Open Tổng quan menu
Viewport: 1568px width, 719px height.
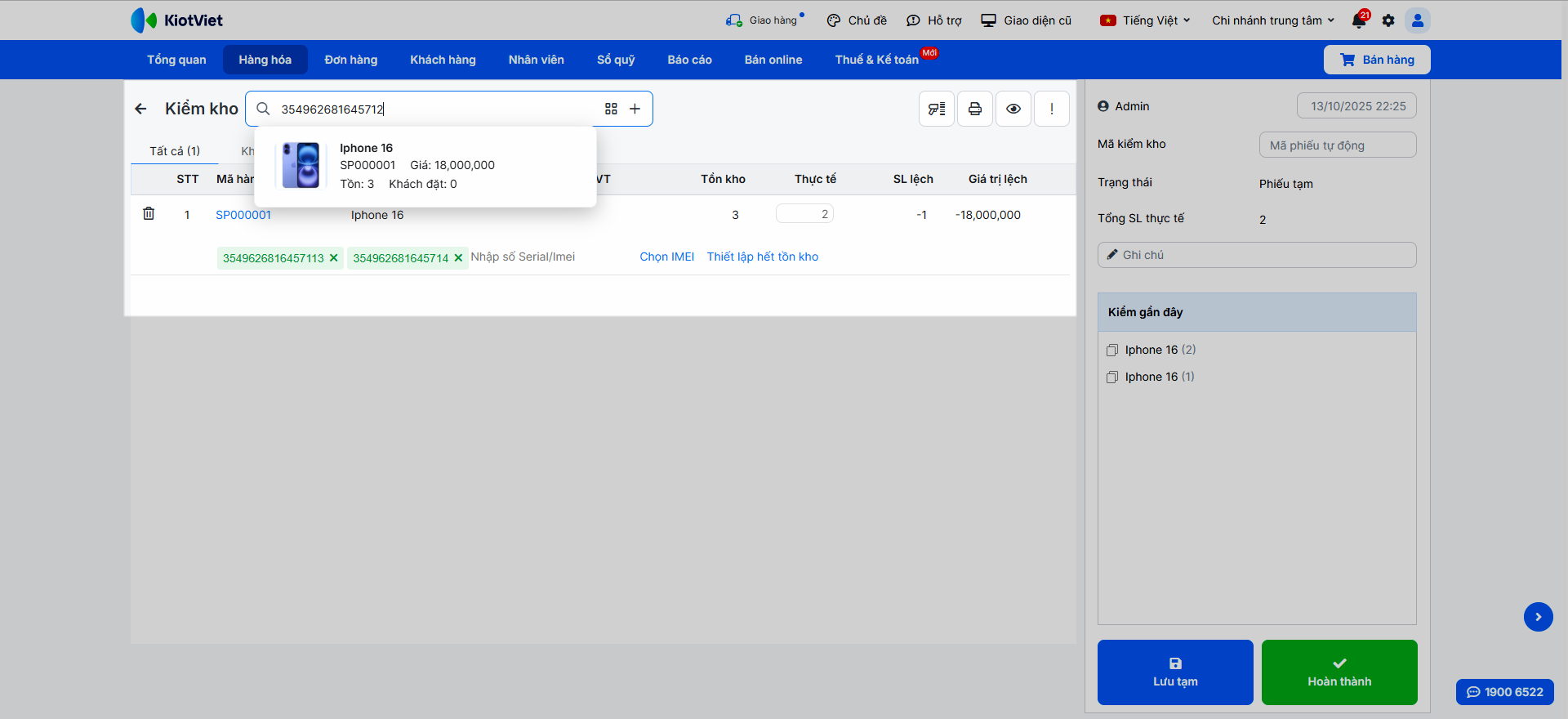tap(176, 60)
